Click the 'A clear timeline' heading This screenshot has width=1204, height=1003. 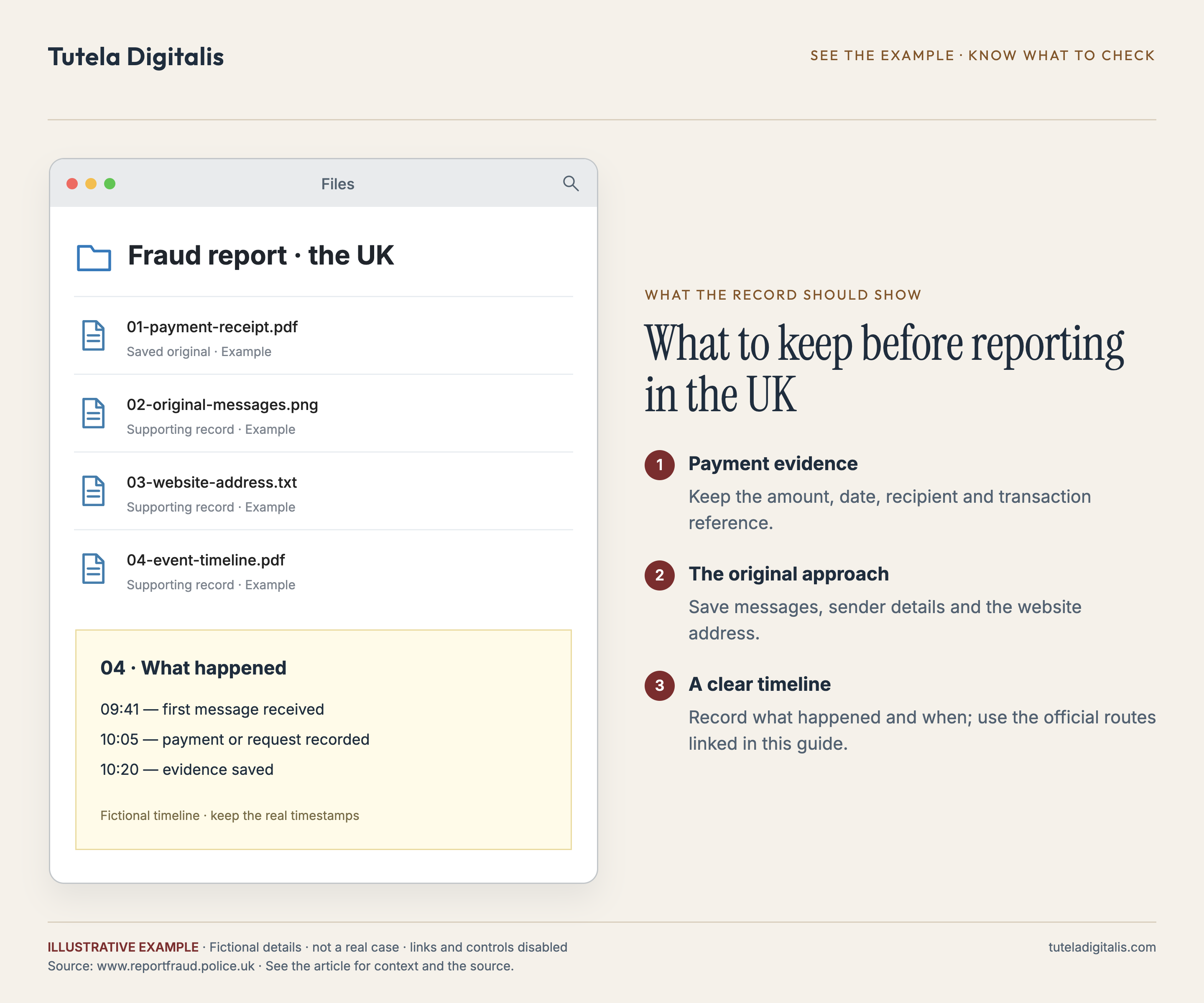coord(760,684)
